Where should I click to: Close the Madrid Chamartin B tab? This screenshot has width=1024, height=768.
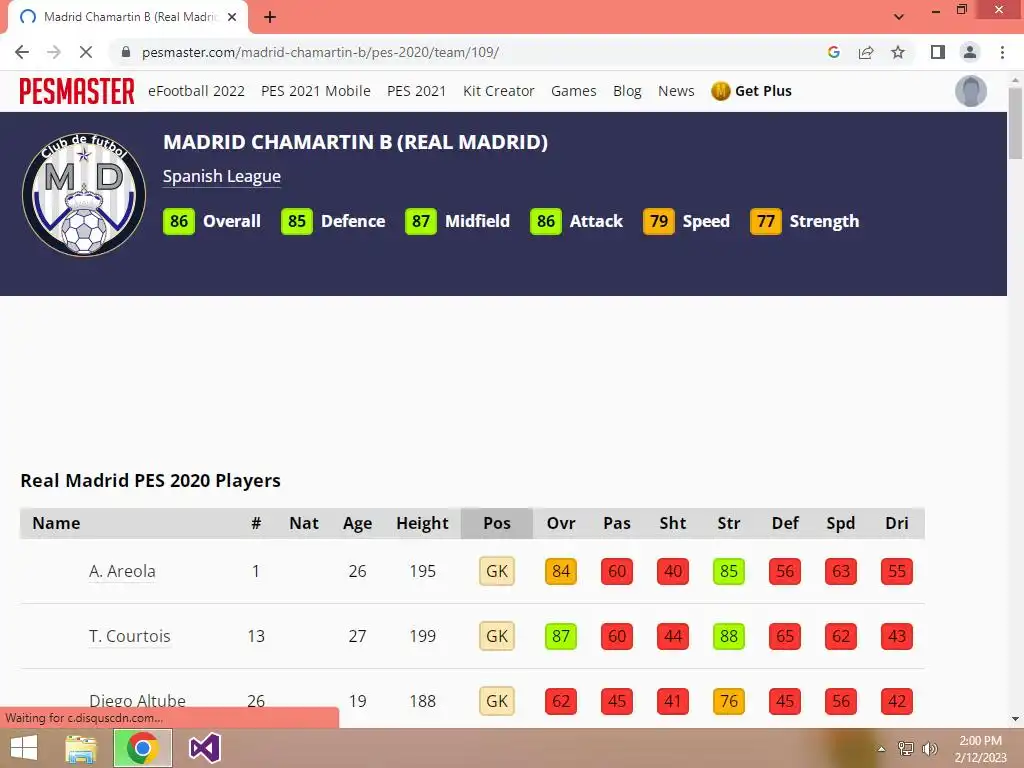tap(232, 17)
